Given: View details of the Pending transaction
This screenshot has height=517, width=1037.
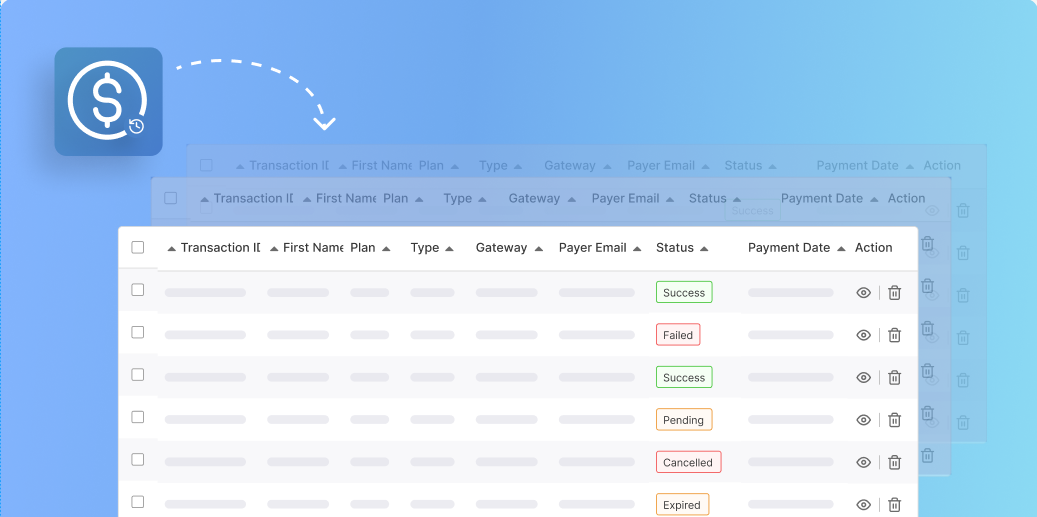Looking at the screenshot, I should click(864, 420).
